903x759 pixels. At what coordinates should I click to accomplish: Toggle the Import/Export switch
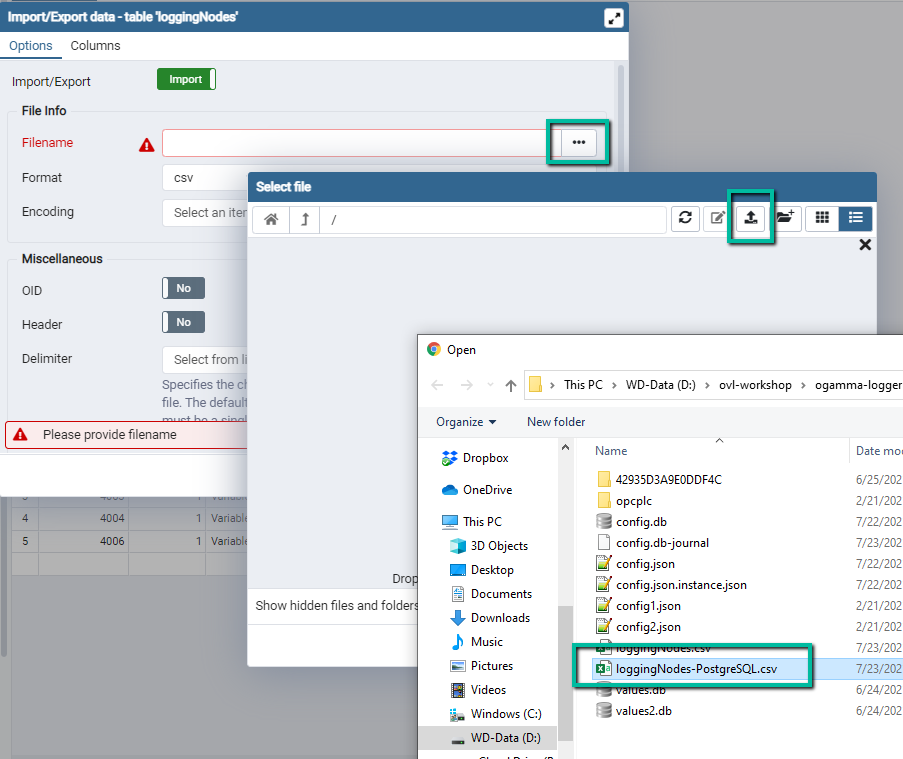(x=186, y=80)
